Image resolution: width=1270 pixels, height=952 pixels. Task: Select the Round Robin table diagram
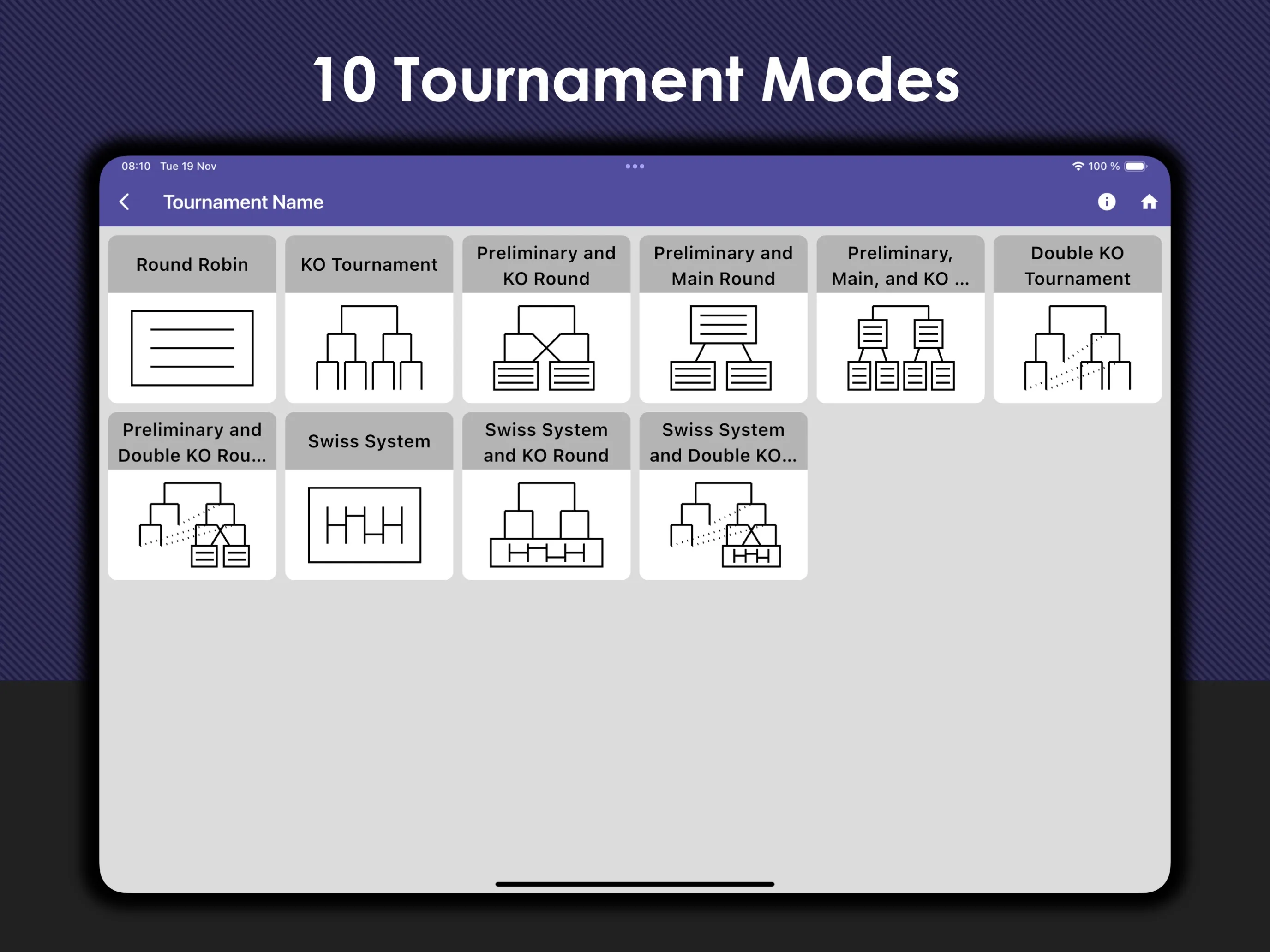[192, 348]
